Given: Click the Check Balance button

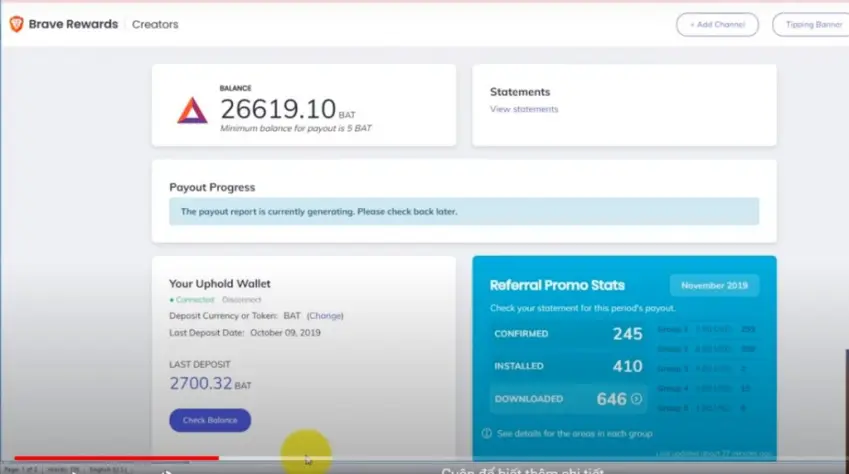Looking at the screenshot, I should 210,420.
